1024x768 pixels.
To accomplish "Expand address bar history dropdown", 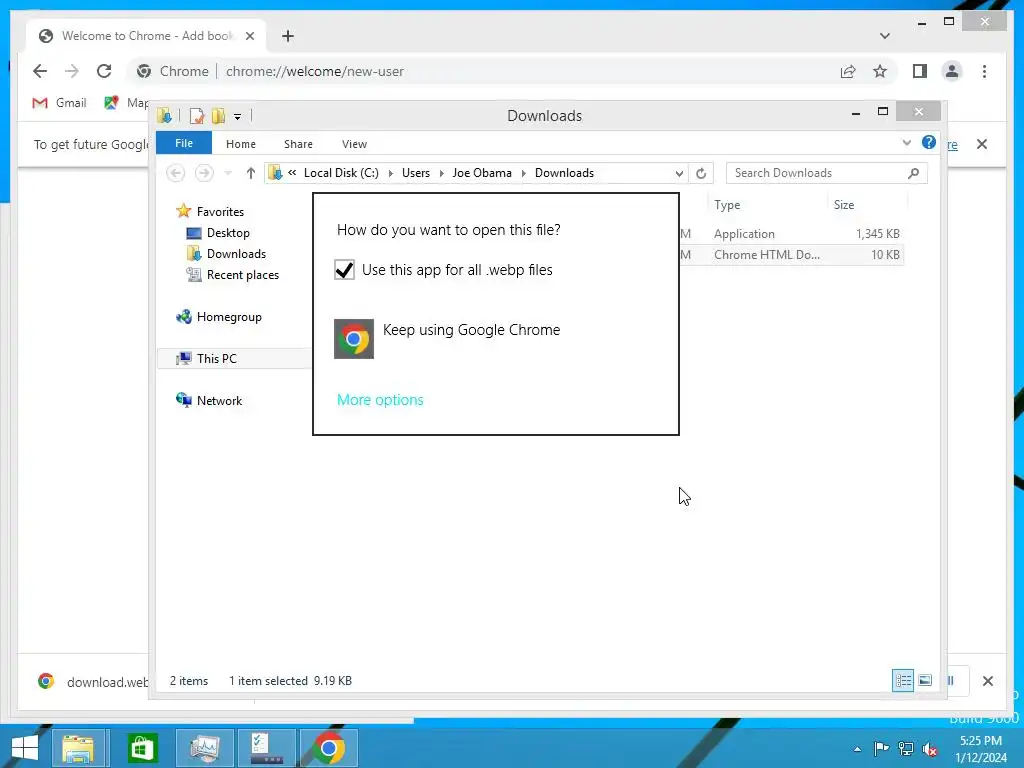I will [x=679, y=173].
